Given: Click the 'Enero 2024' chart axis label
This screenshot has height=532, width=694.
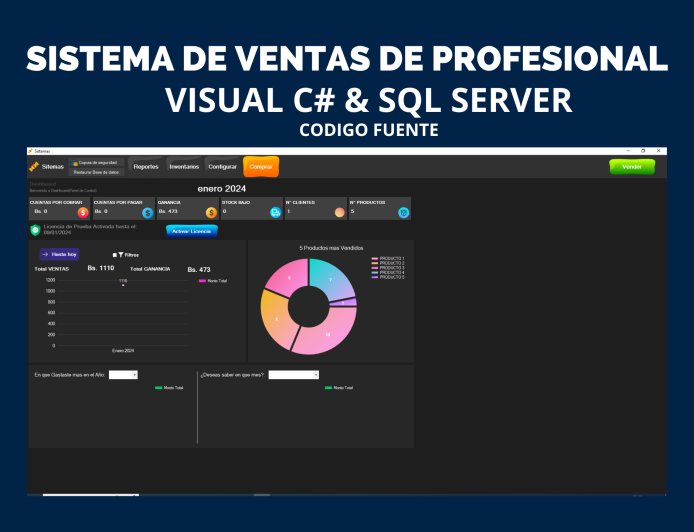Looking at the screenshot, I should point(123,351).
